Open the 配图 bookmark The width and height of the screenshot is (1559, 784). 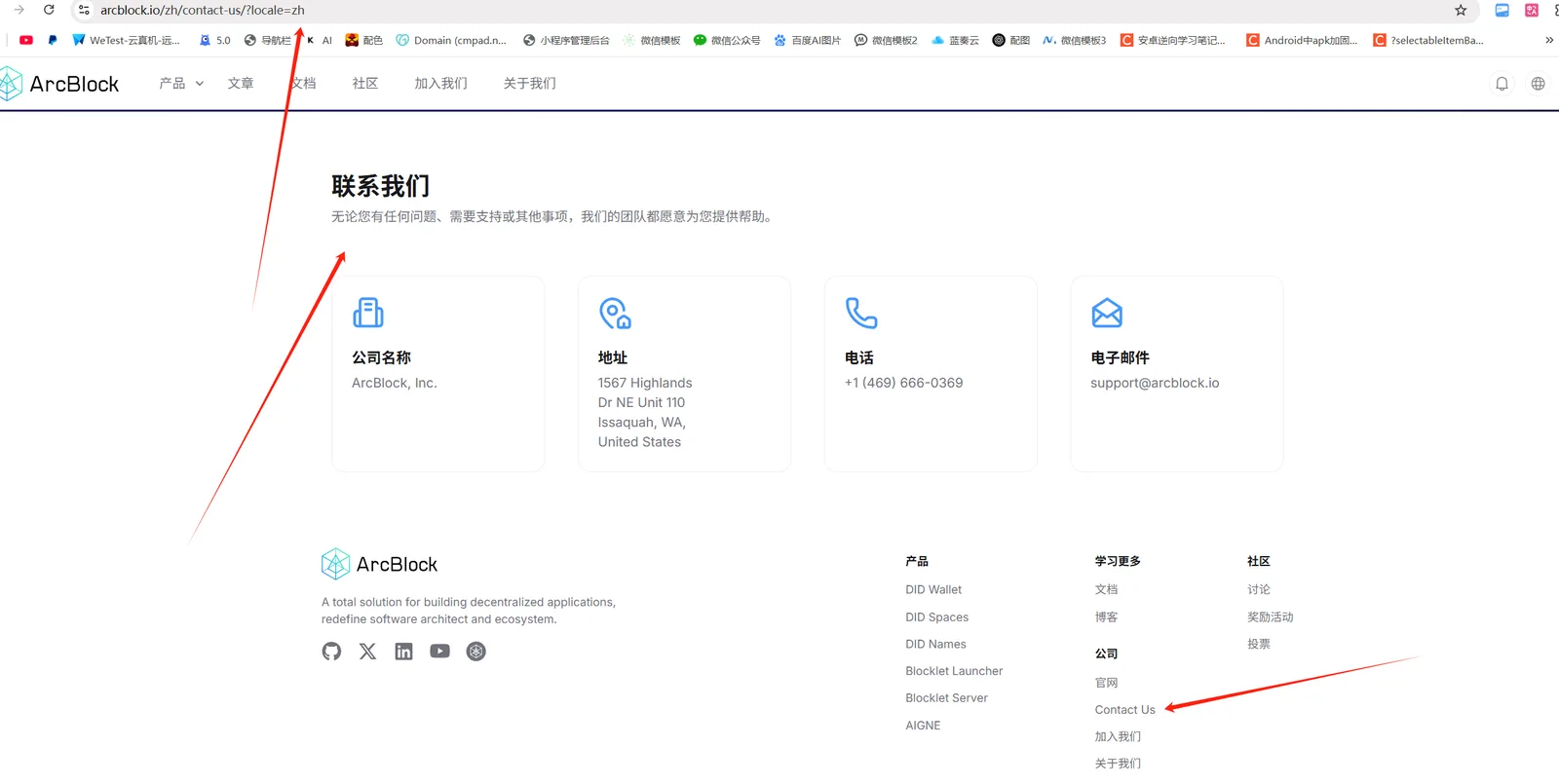click(1010, 40)
